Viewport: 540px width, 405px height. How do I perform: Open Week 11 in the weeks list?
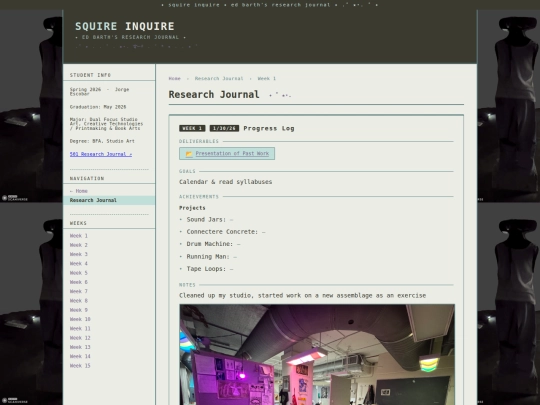pyautogui.click(x=80, y=329)
